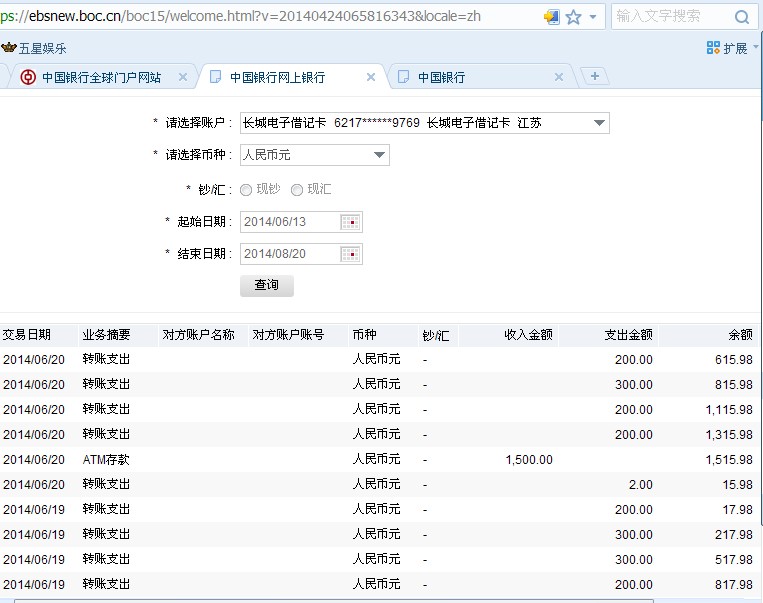Image resolution: width=763 pixels, height=603 pixels.
Task: Click the 2014/06/13 start date field
Action: [289, 222]
